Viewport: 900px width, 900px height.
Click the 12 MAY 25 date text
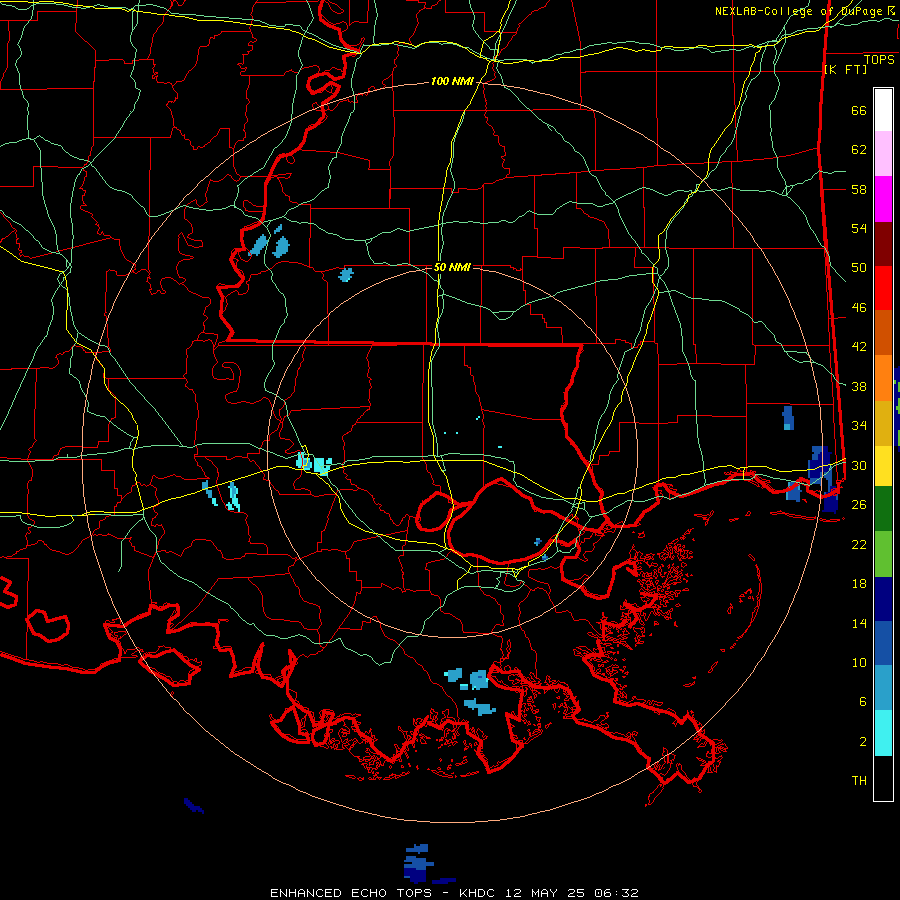pos(546,893)
